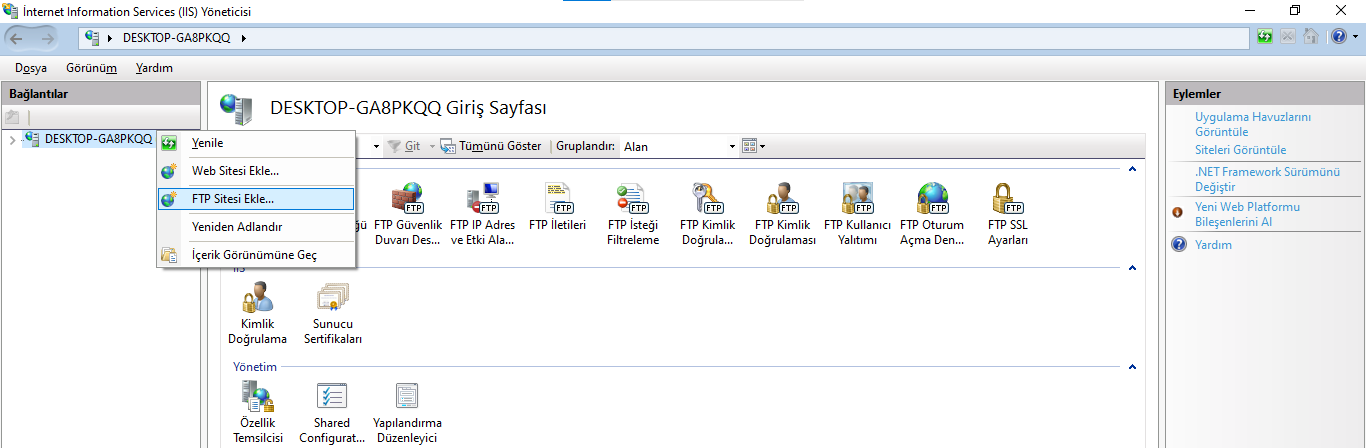The image size is (1366, 448).
Task: Open the view mode icons dropdown
Action: click(754, 146)
